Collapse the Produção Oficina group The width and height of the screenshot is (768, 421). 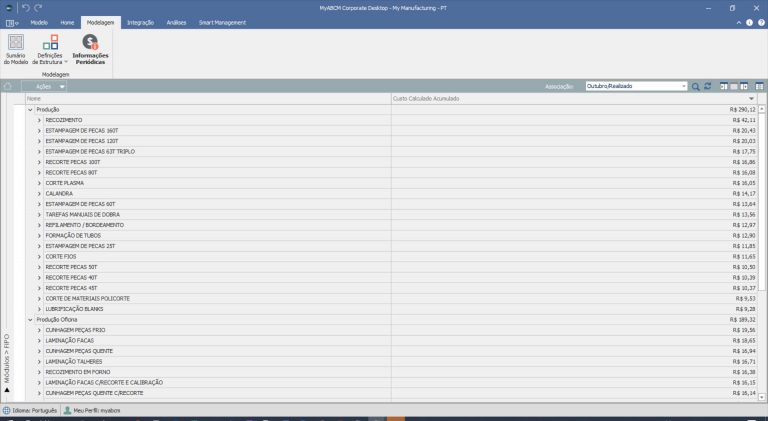click(30, 319)
